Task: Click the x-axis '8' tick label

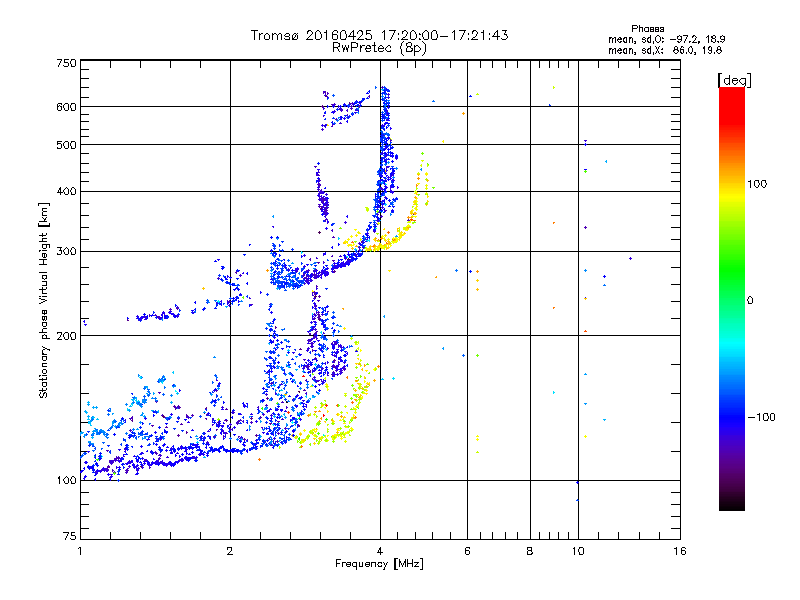Action: [530, 551]
